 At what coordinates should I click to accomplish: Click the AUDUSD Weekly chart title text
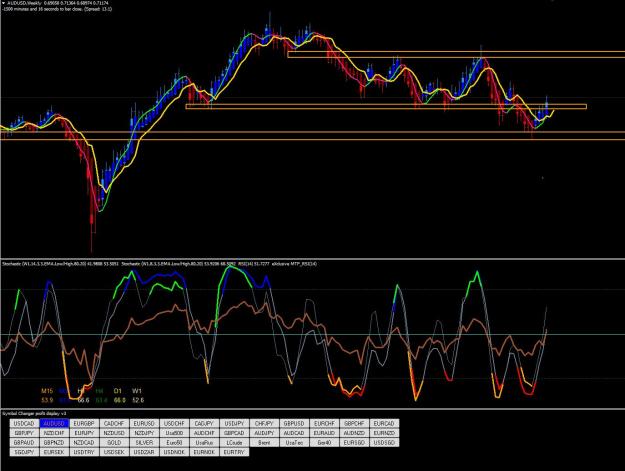(25, 3)
